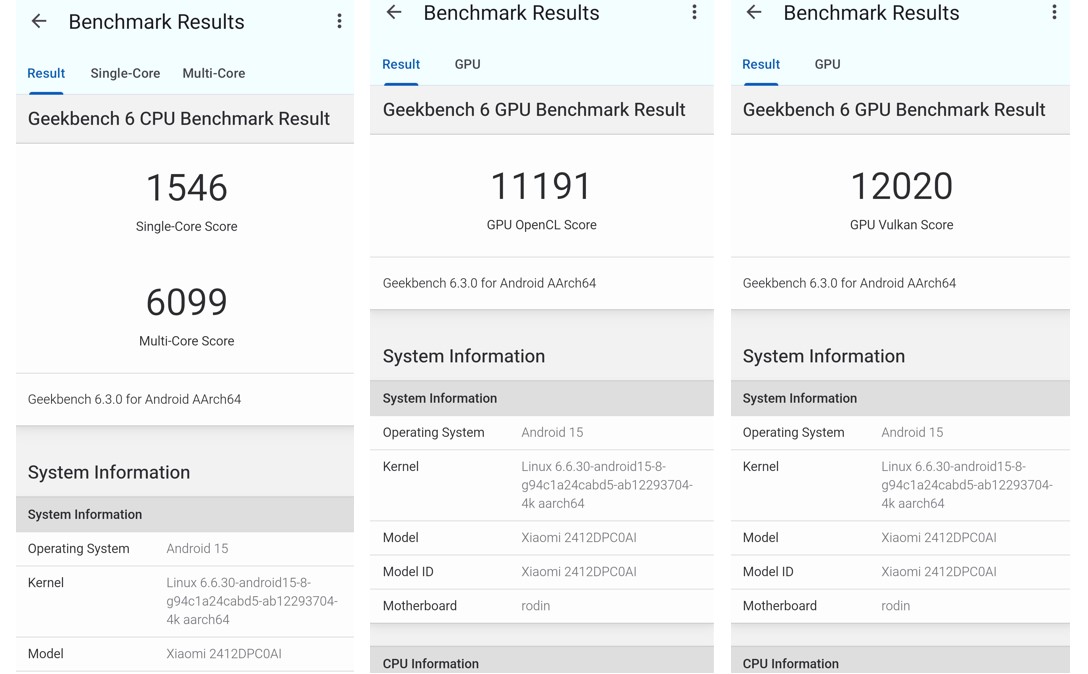
Task: Click 'GPU OpenCL Score' label
Action: (541, 225)
